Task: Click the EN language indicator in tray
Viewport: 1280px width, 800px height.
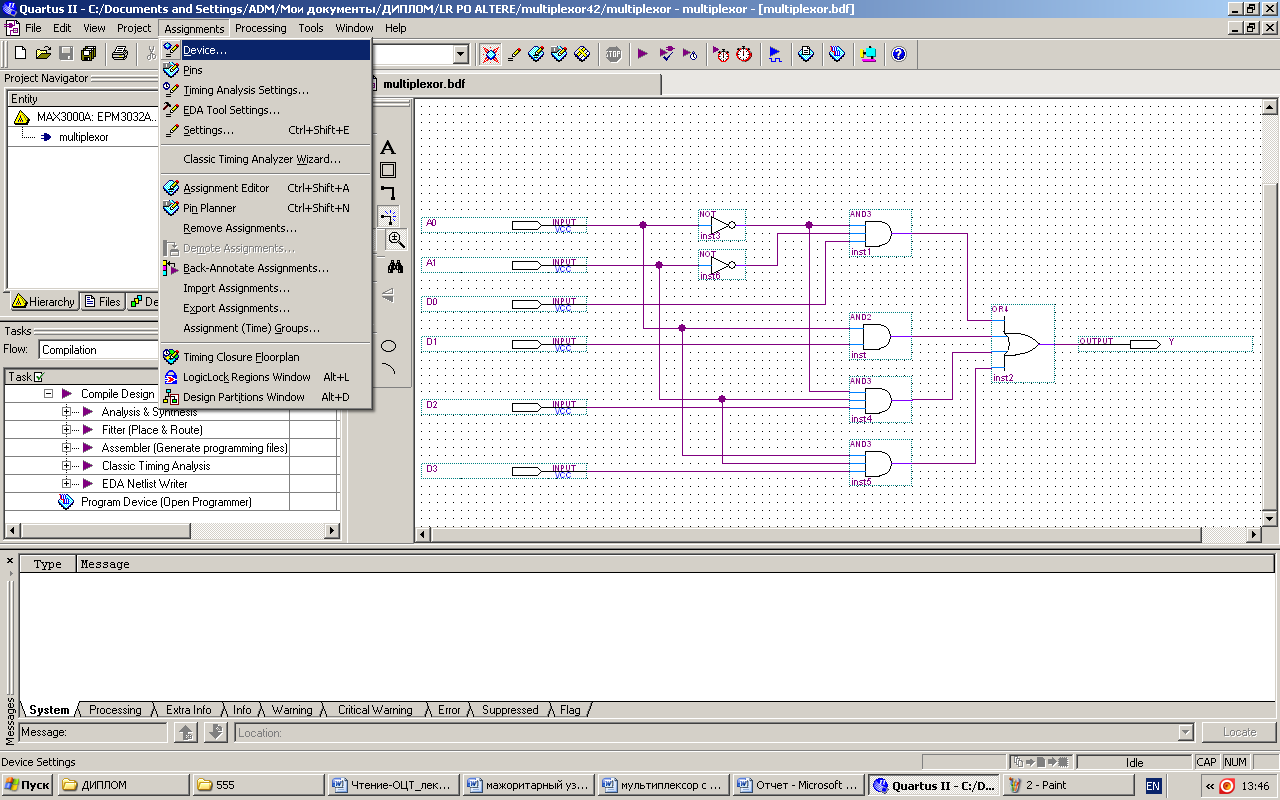Action: click(1153, 786)
